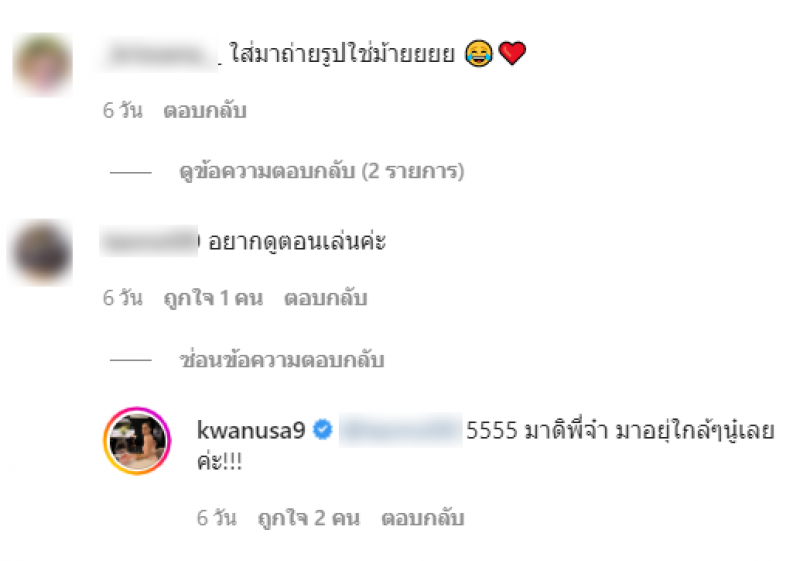This screenshot has height=561, width=800.
Task: Open kwanusa9 profile picture with story ring
Action: point(137,441)
